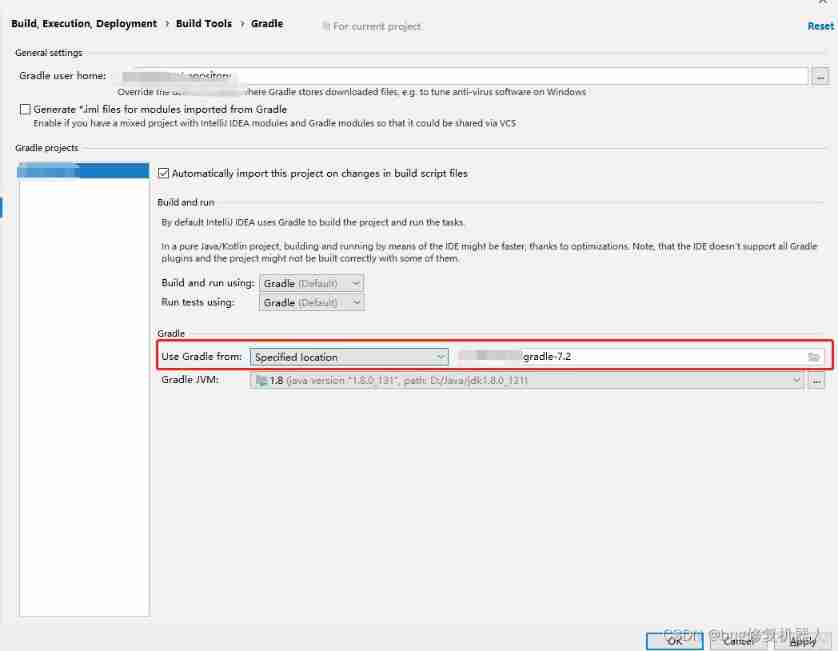Open Build, Execution, Deployment breadcrumb

[84, 24]
